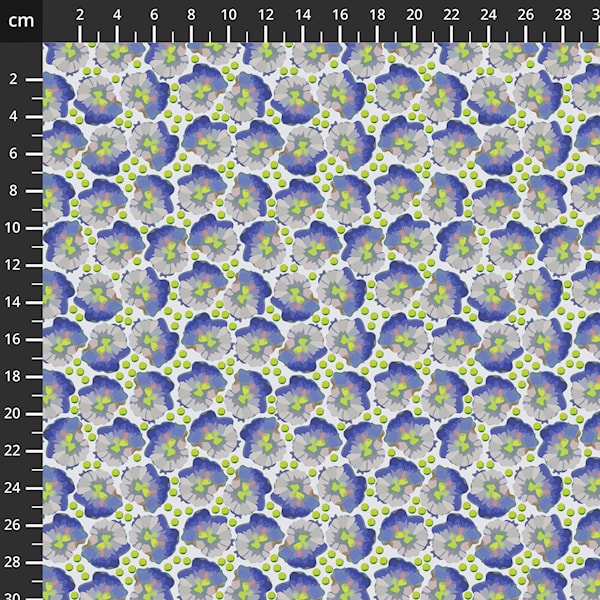Click the 18 label on horizontal ruler
The image size is (600, 600).
377,15
